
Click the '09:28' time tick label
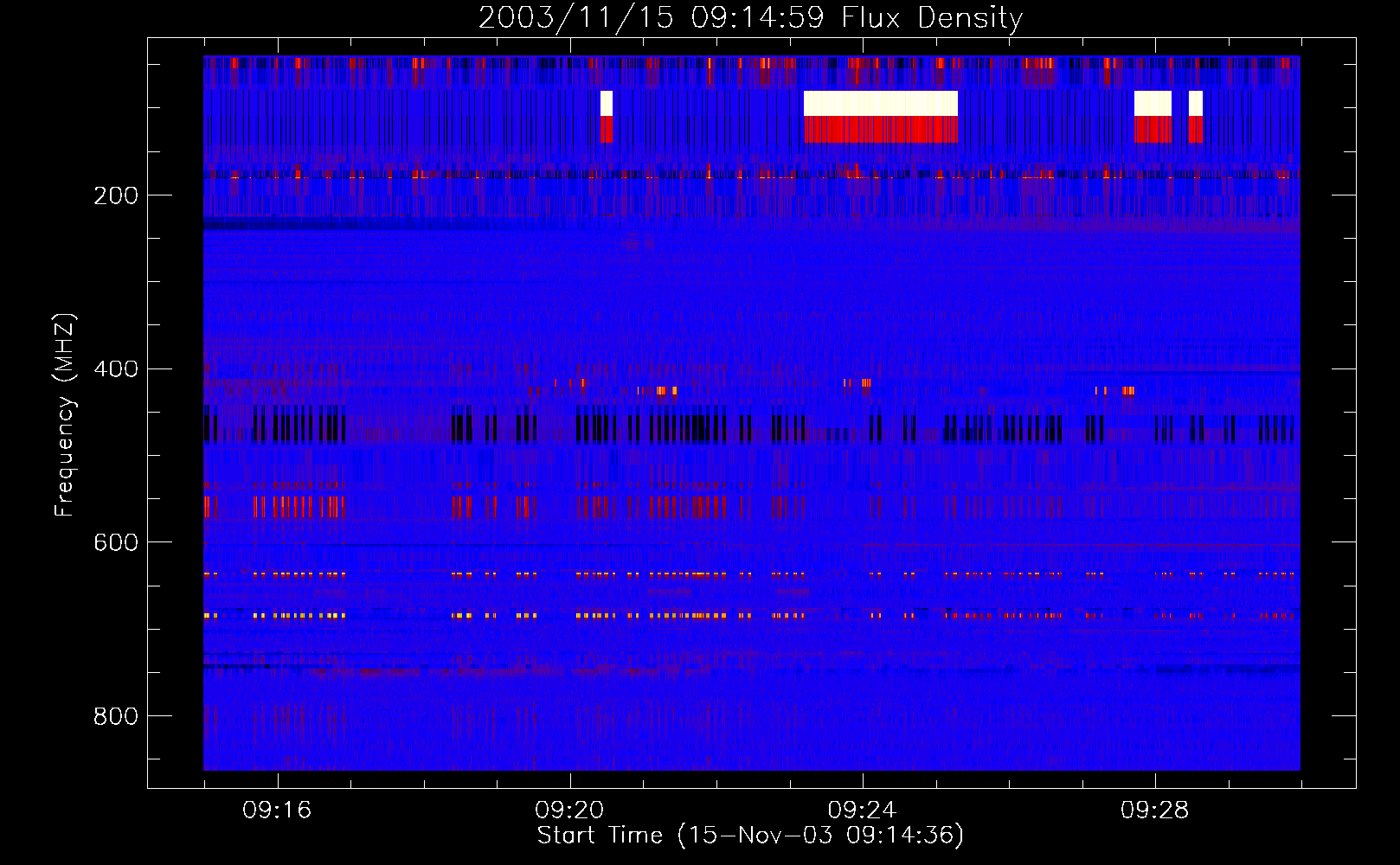click(1155, 811)
